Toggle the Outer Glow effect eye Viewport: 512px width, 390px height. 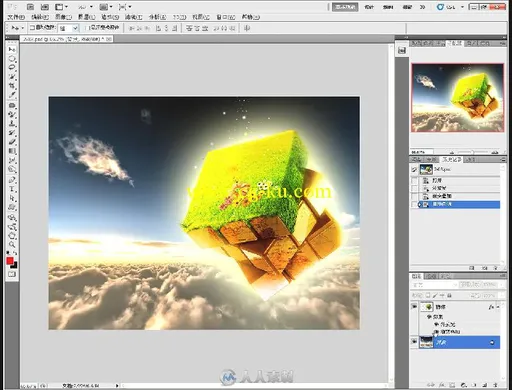(436, 324)
